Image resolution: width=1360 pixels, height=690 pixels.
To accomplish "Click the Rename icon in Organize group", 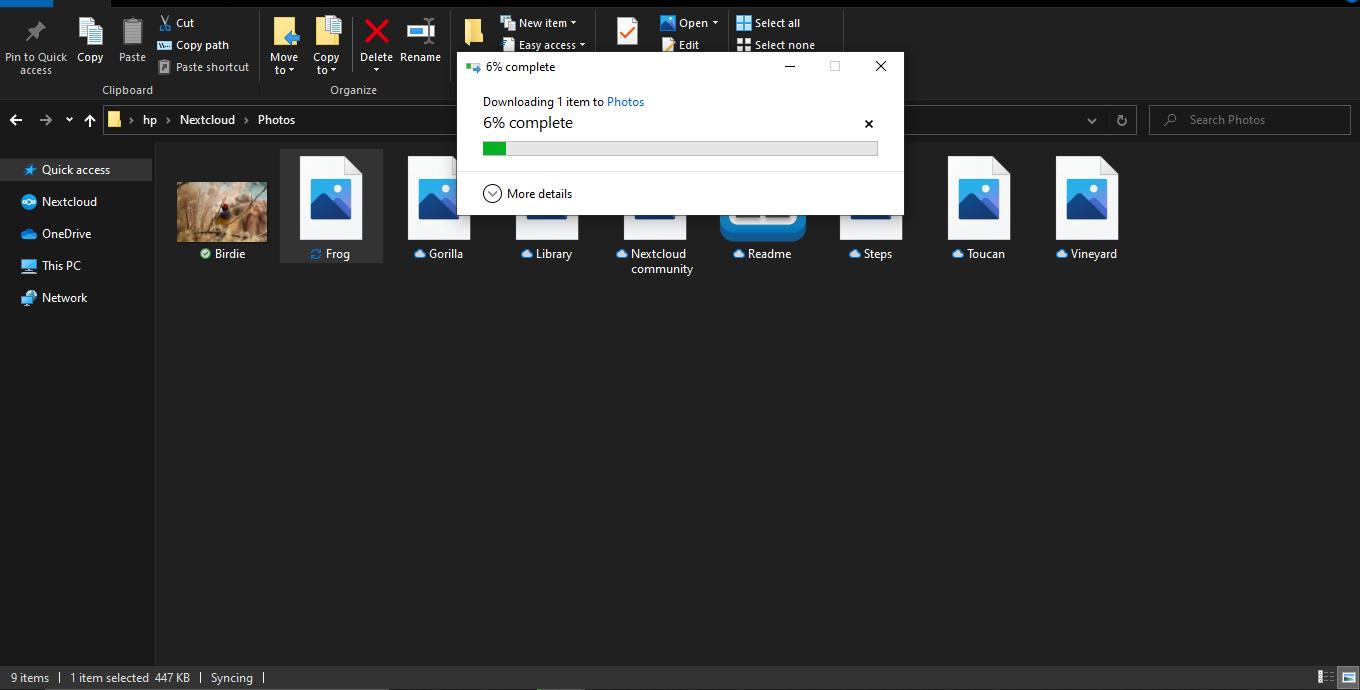I will (420, 34).
